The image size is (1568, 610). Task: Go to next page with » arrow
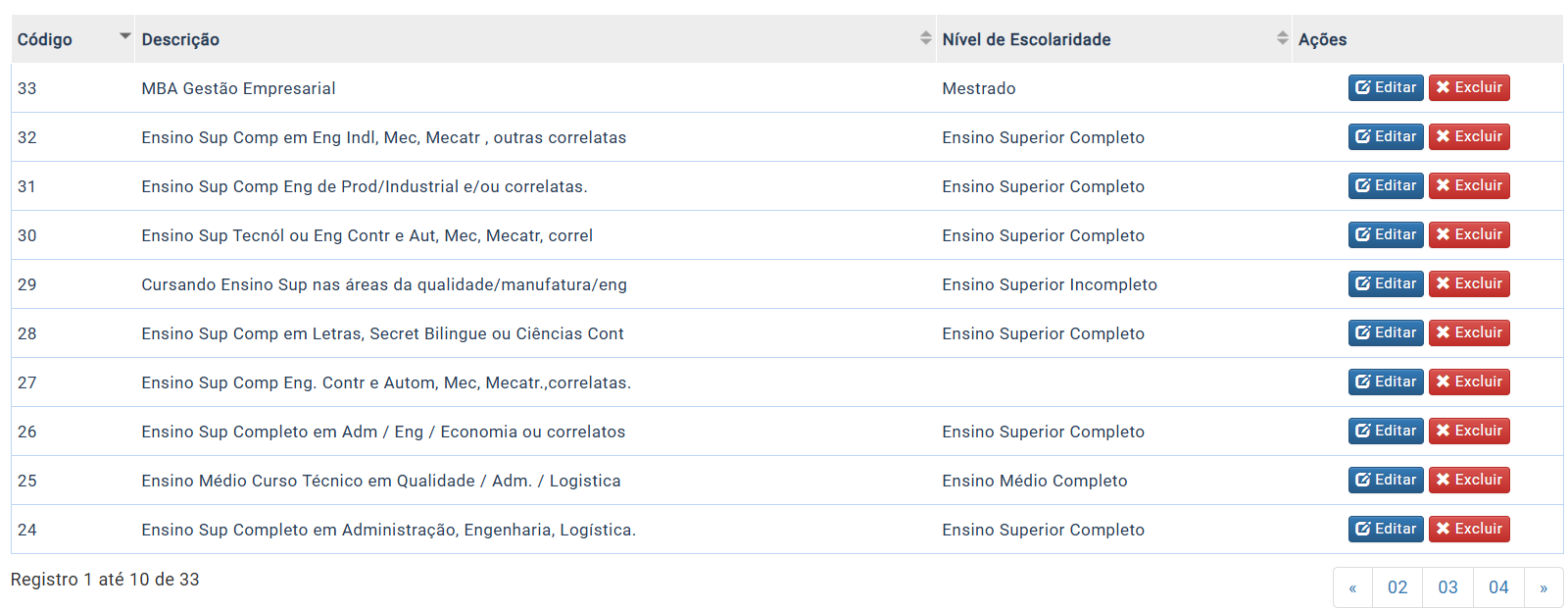point(1543,587)
